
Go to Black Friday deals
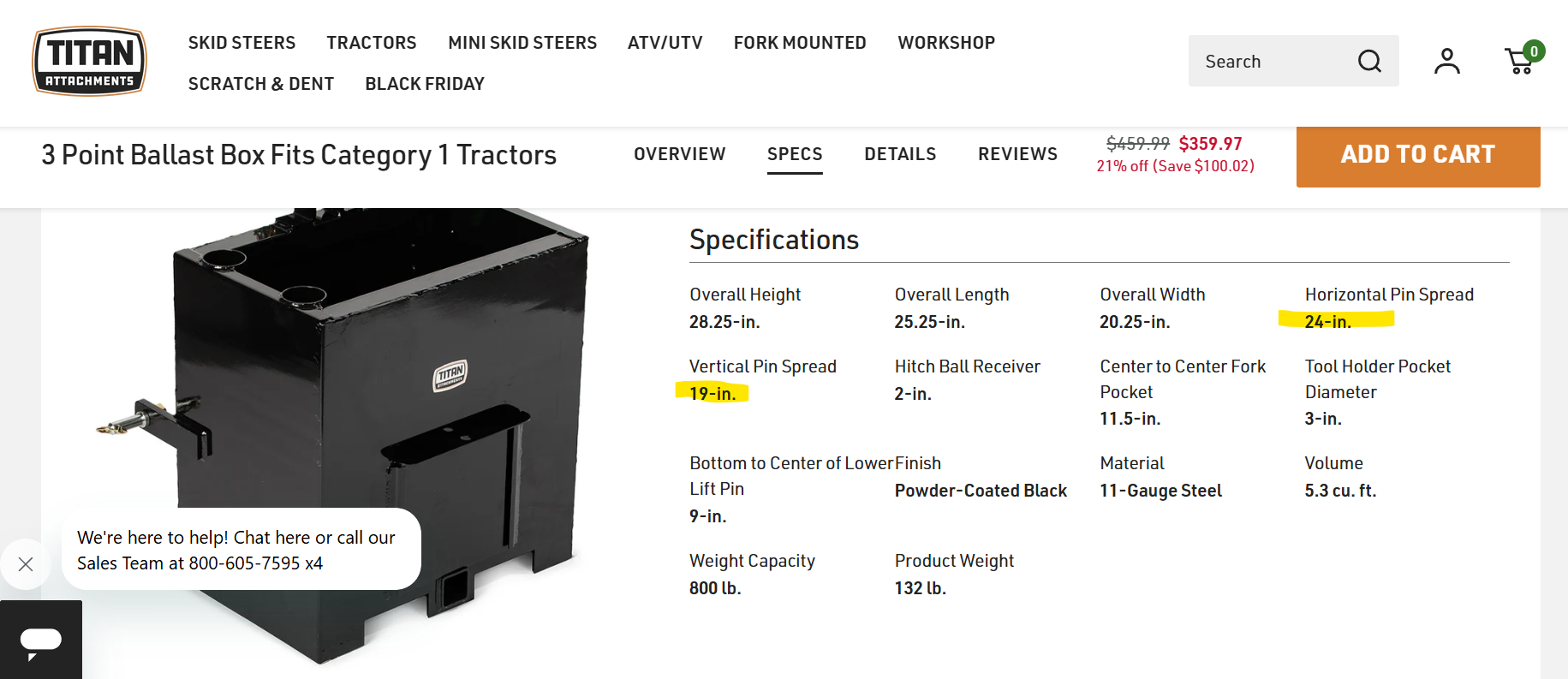424,84
